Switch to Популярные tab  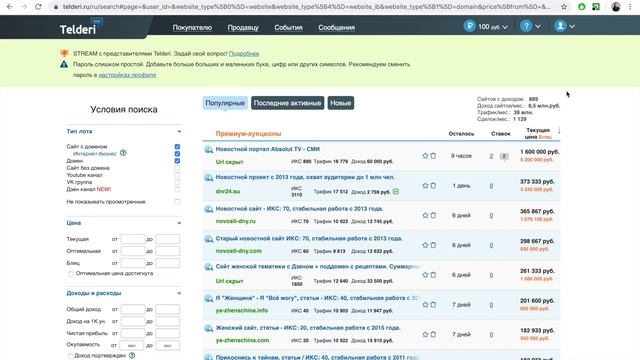click(225, 103)
